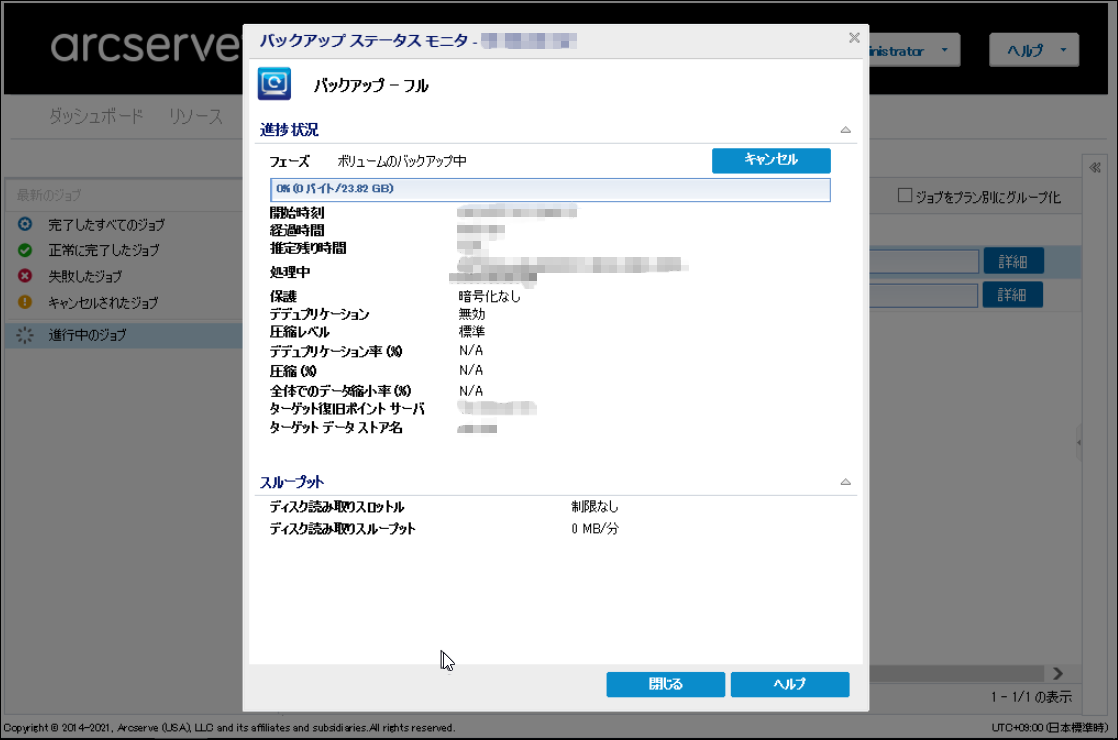This screenshot has height=740, width=1118.
Task: Click the 0 MB/分 throughput value
Action: [x=595, y=528]
